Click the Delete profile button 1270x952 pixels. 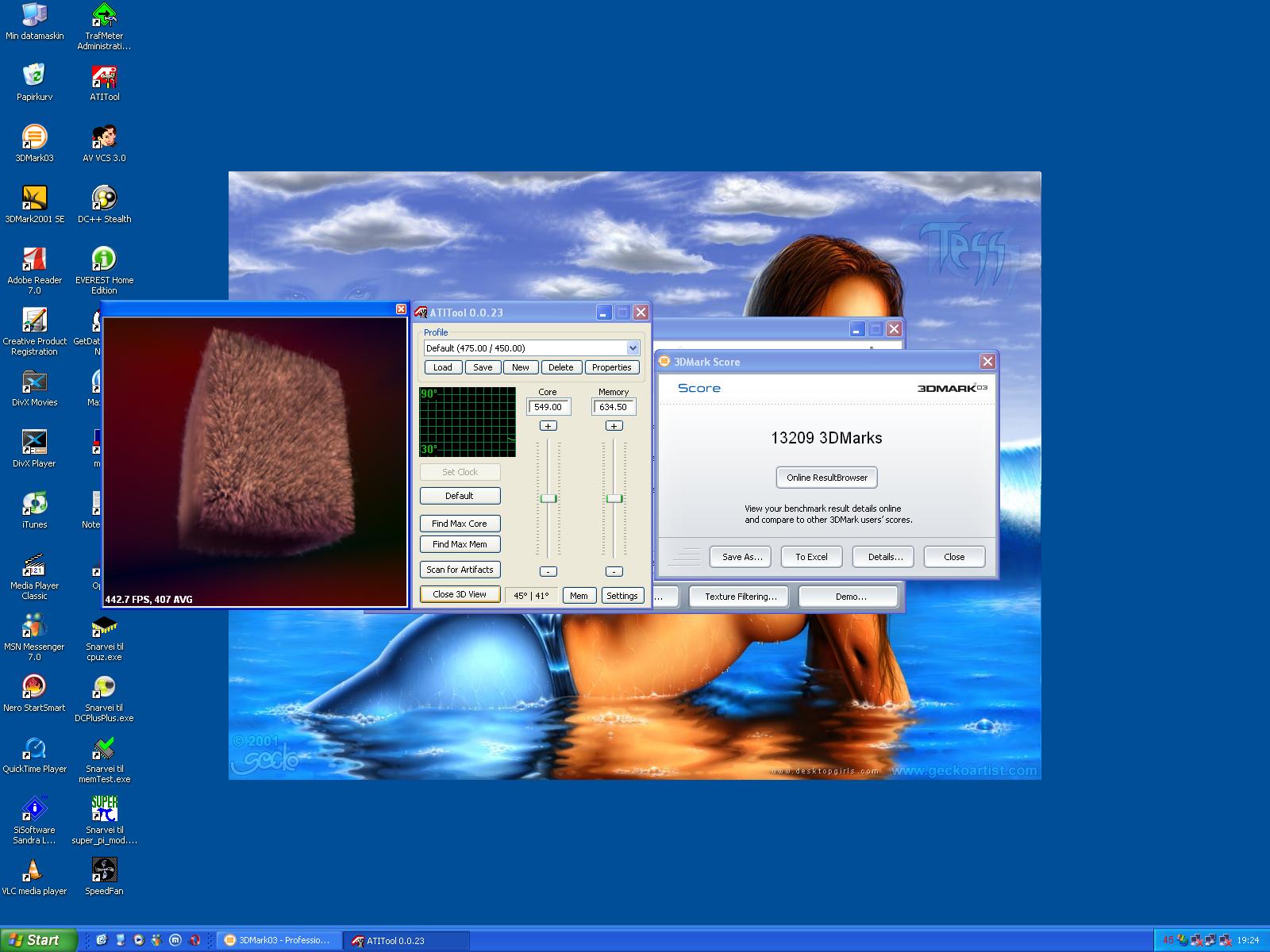[x=561, y=367]
